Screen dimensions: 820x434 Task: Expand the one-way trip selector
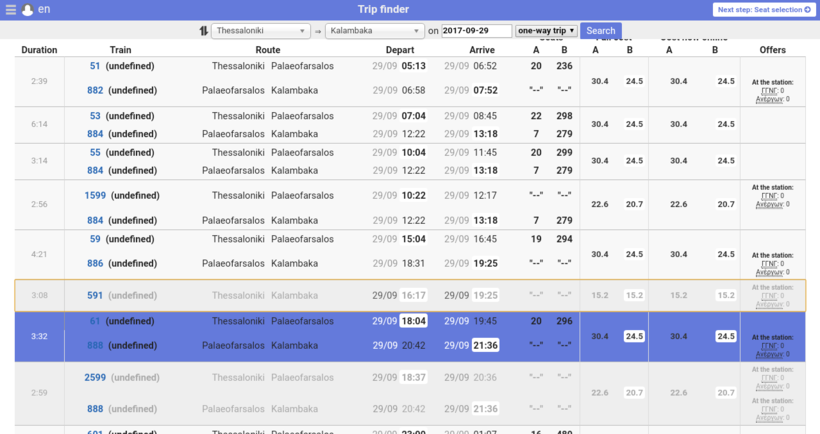[x=546, y=31]
